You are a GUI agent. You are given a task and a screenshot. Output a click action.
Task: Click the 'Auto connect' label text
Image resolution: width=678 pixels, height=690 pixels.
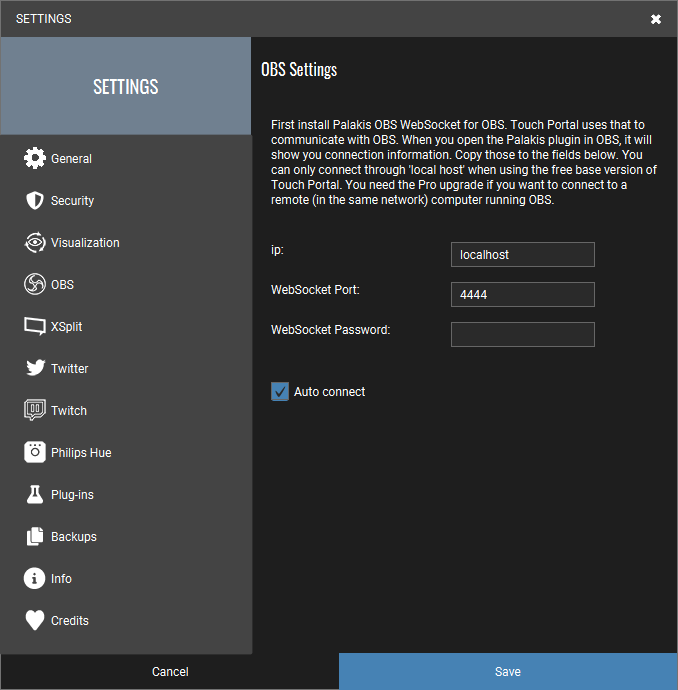(330, 392)
